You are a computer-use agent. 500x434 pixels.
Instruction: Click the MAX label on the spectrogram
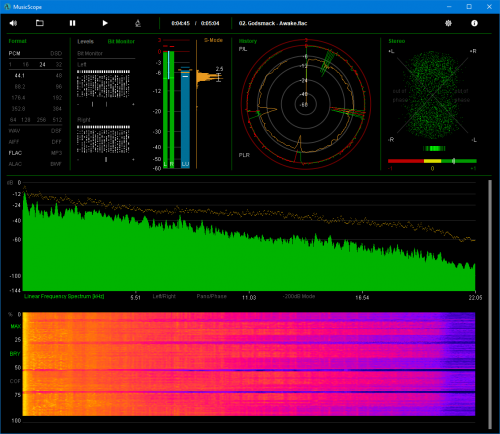[15, 326]
